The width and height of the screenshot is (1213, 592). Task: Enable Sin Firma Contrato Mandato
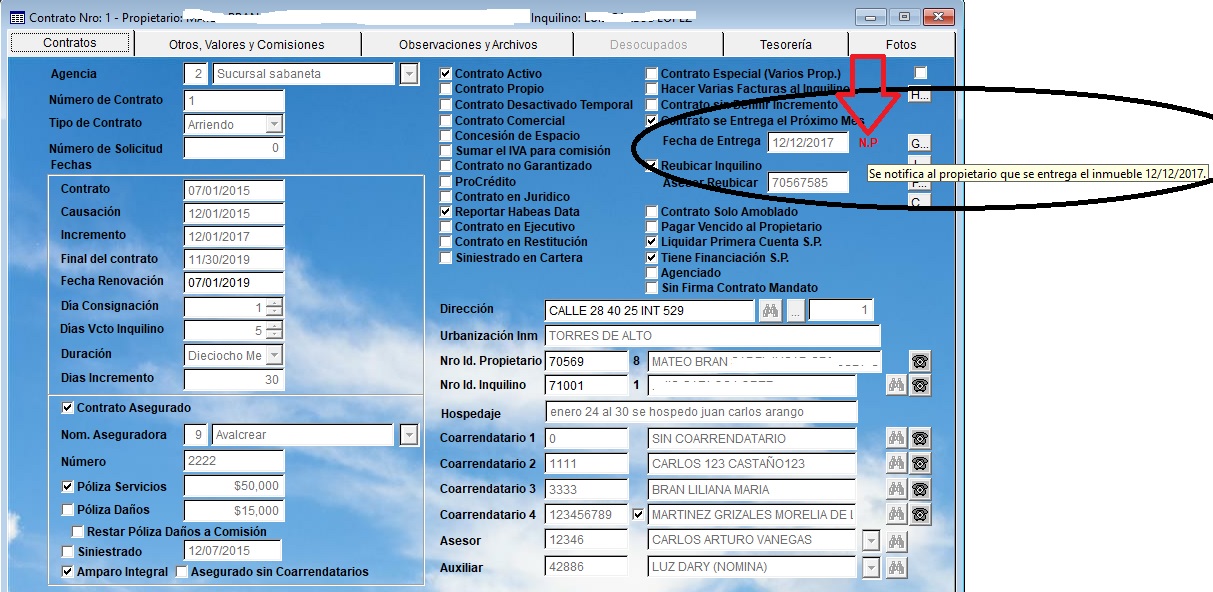coord(652,288)
